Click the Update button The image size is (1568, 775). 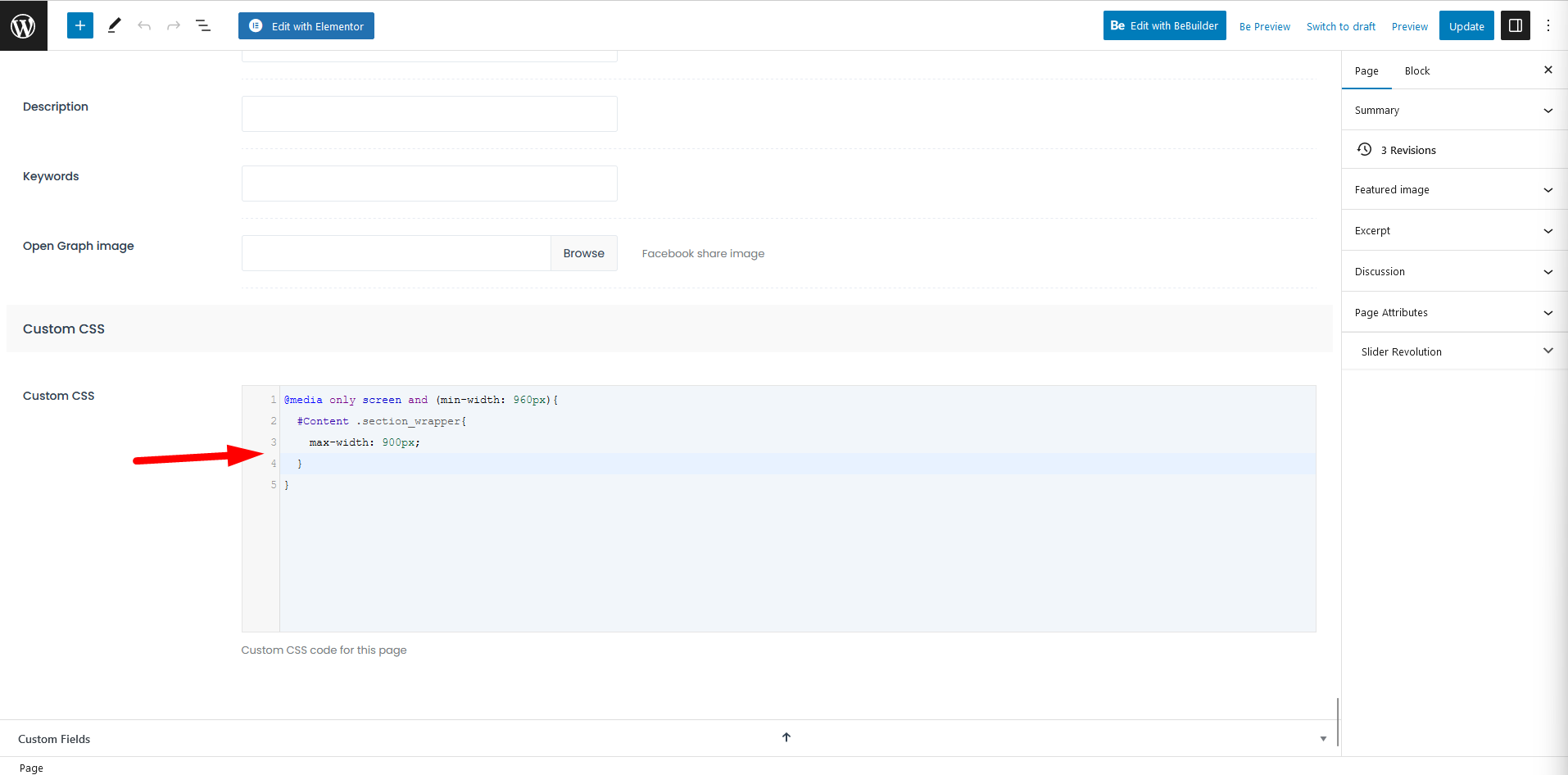click(1466, 25)
